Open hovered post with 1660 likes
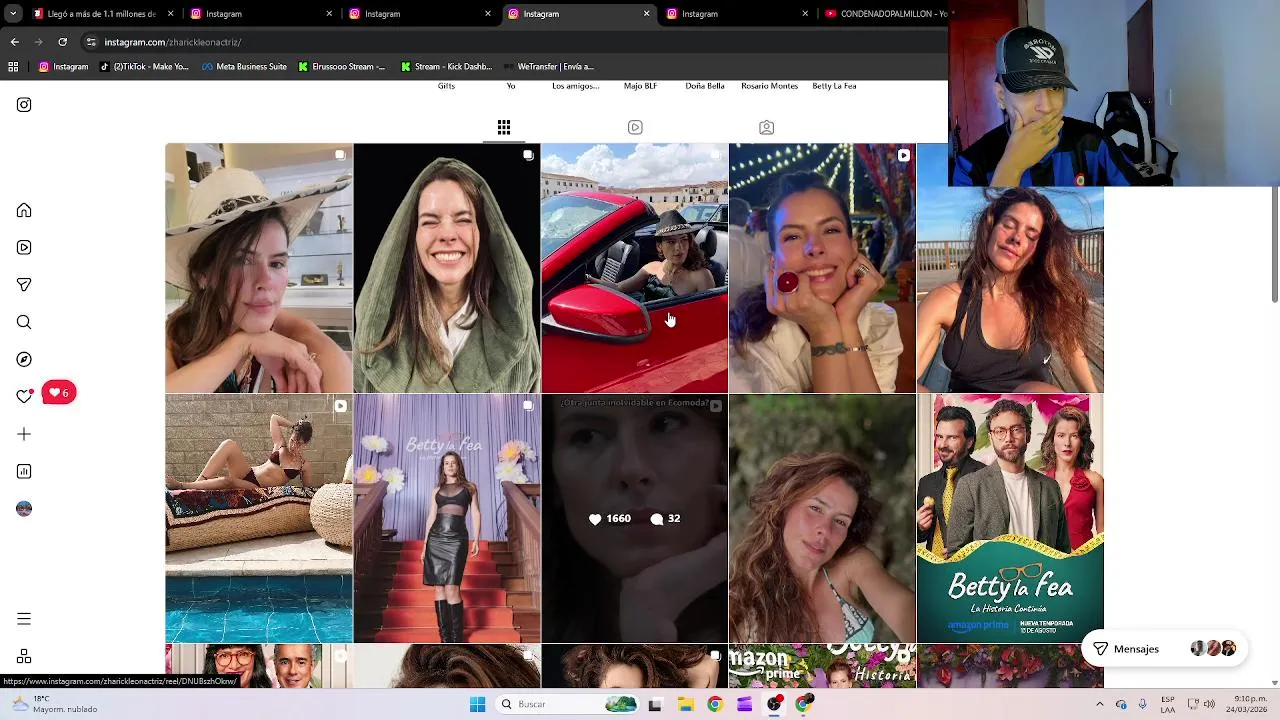1280x720 pixels. (x=635, y=518)
